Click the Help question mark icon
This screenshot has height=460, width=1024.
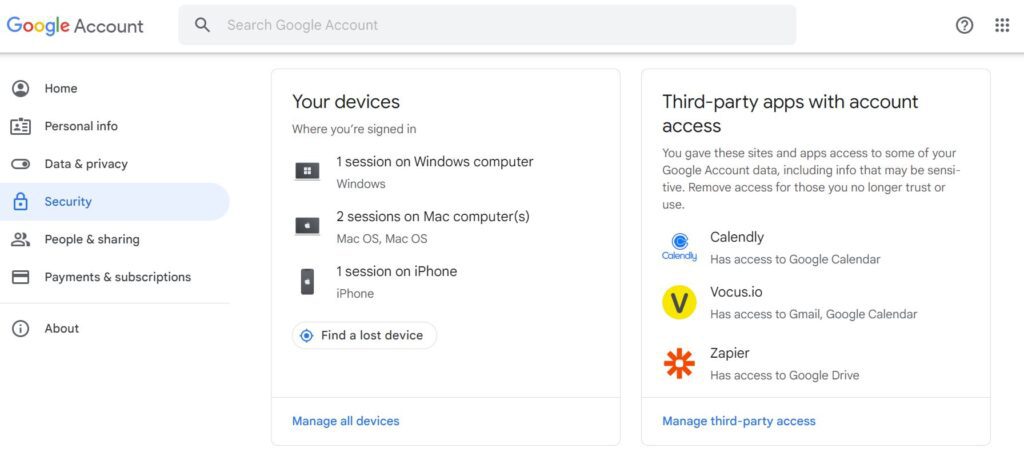pyautogui.click(x=964, y=26)
